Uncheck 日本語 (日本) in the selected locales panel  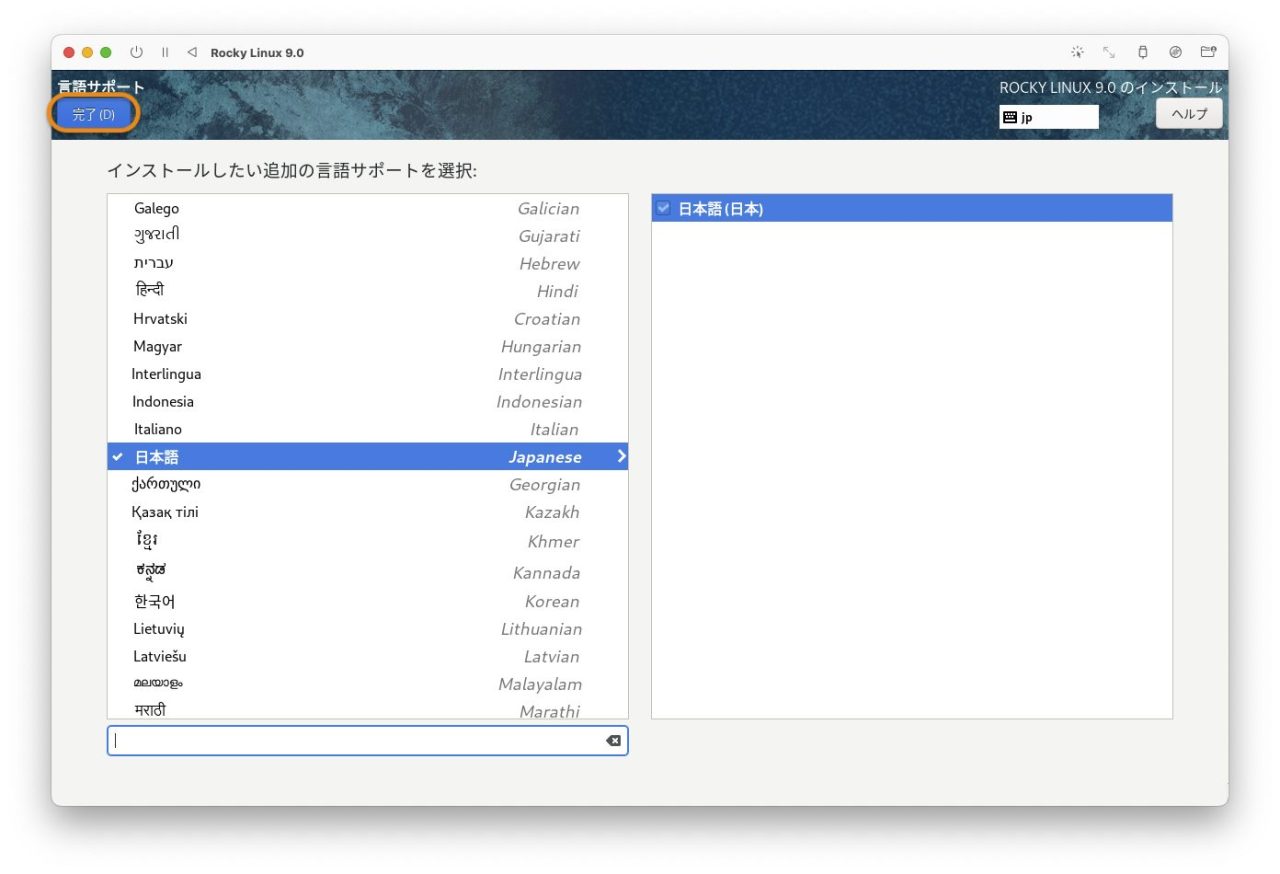[663, 208]
